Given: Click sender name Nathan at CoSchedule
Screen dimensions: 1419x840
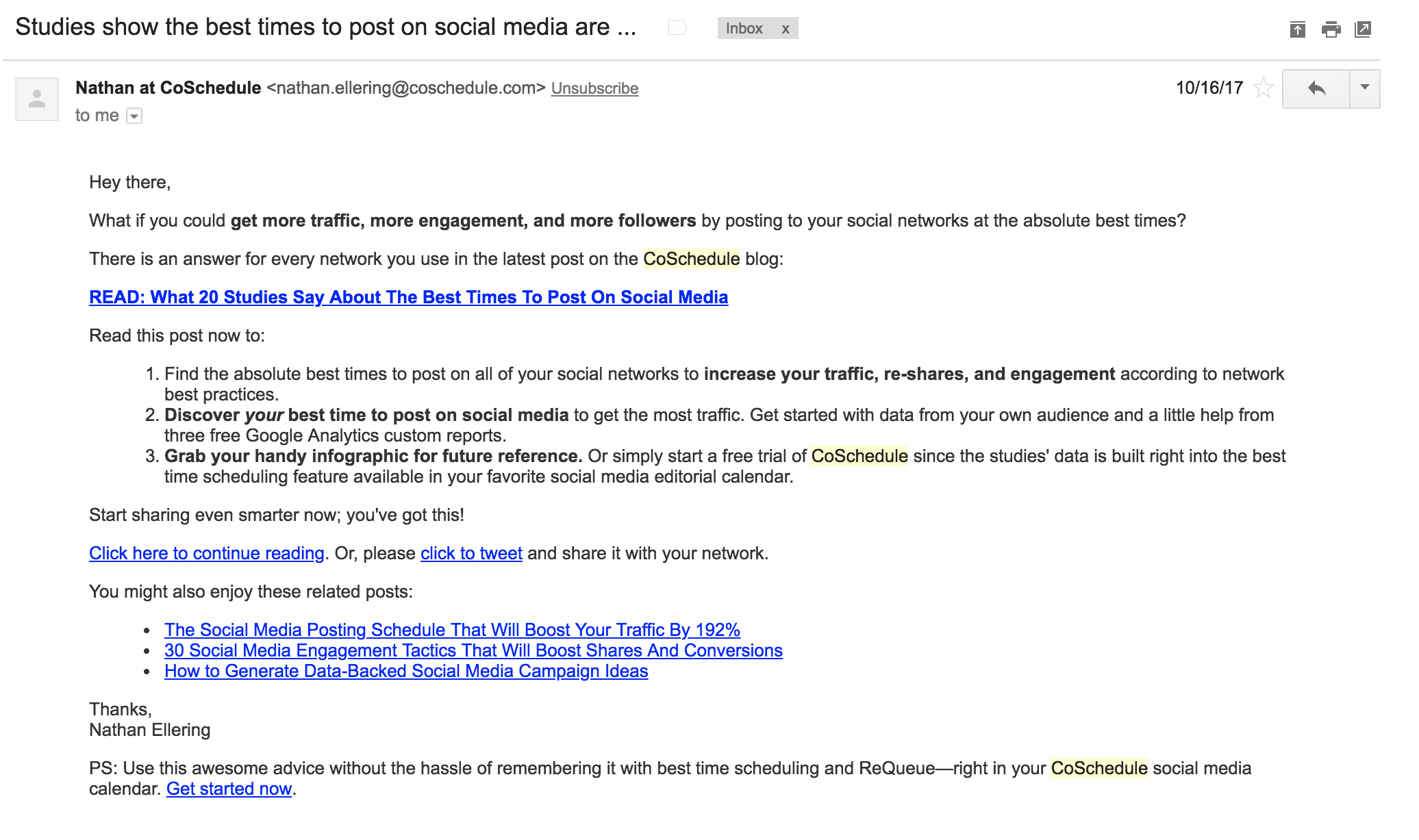Looking at the screenshot, I should pyautogui.click(x=168, y=88).
